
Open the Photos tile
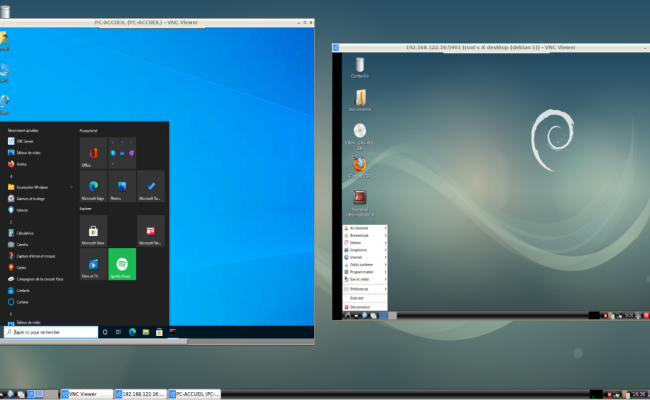(122, 184)
